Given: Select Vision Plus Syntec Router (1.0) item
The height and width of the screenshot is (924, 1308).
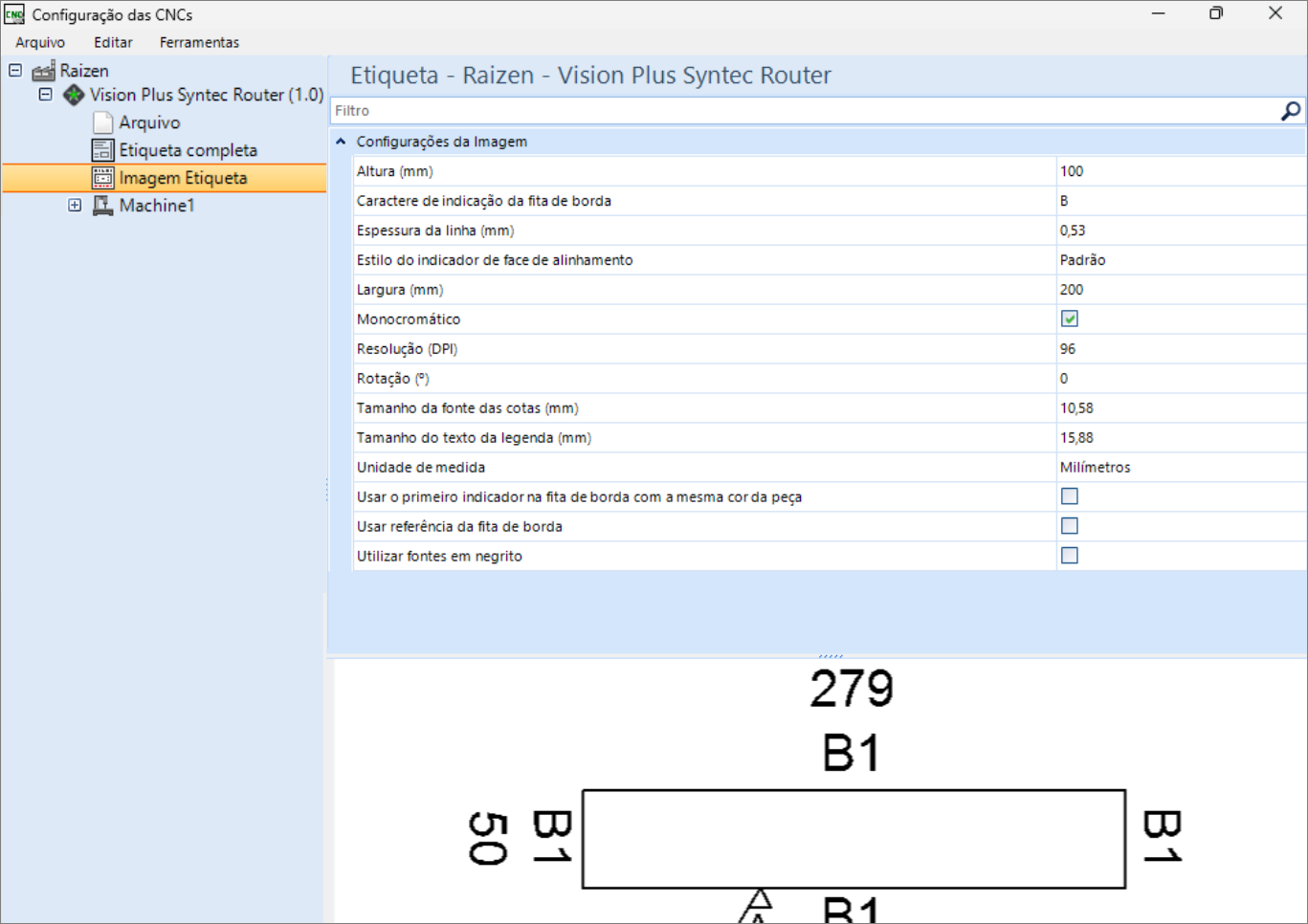Looking at the screenshot, I should tap(207, 95).
